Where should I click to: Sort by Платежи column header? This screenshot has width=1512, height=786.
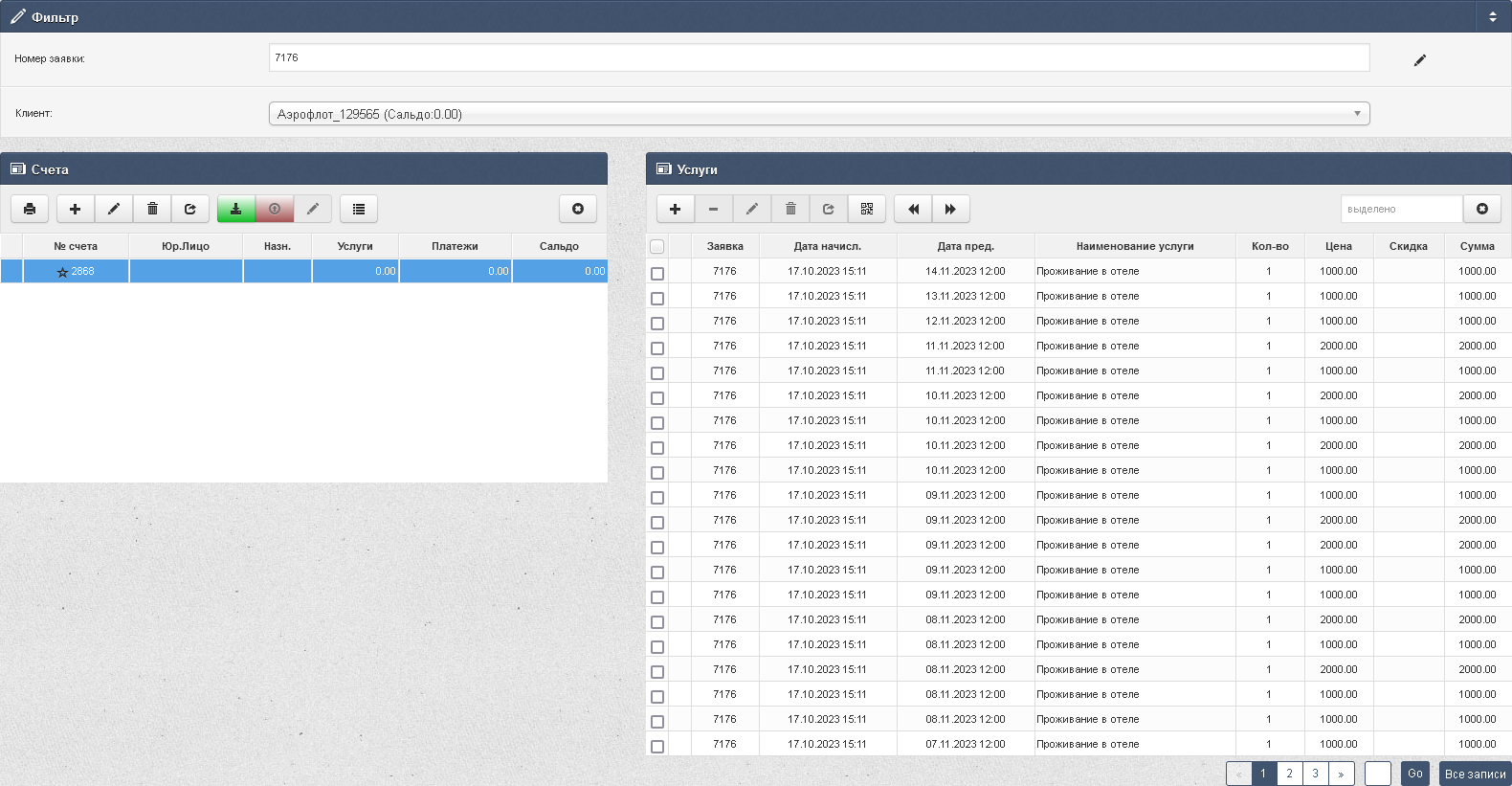click(455, 246)
